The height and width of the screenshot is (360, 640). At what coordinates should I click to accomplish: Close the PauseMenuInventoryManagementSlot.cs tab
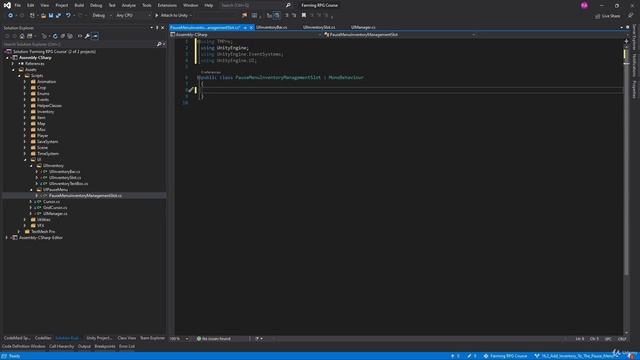pos(251,27)
